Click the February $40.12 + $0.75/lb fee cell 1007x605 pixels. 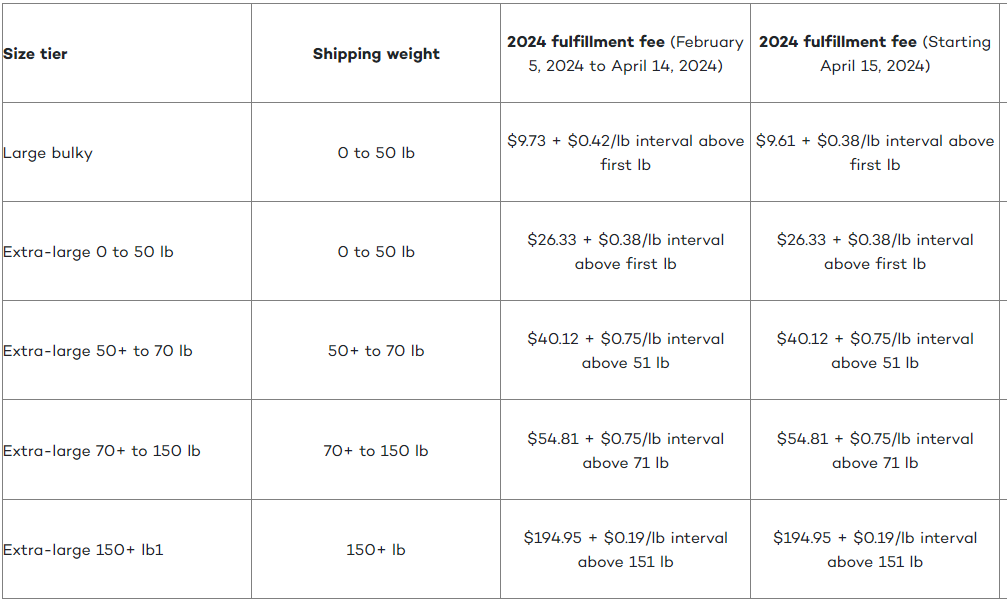[x=626, y=350]
